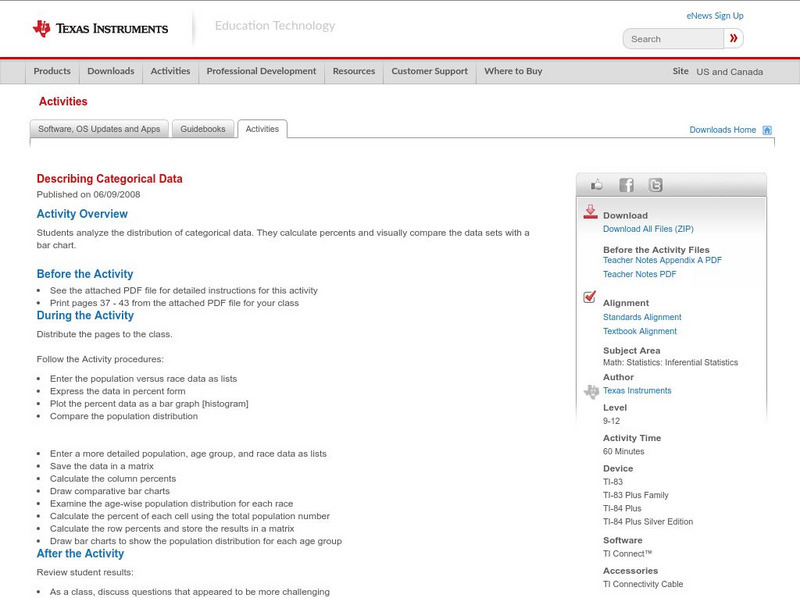Click the 'TI Connect™' software entry
The width and height of the screenshot is (800, 598).
point(628,554)
